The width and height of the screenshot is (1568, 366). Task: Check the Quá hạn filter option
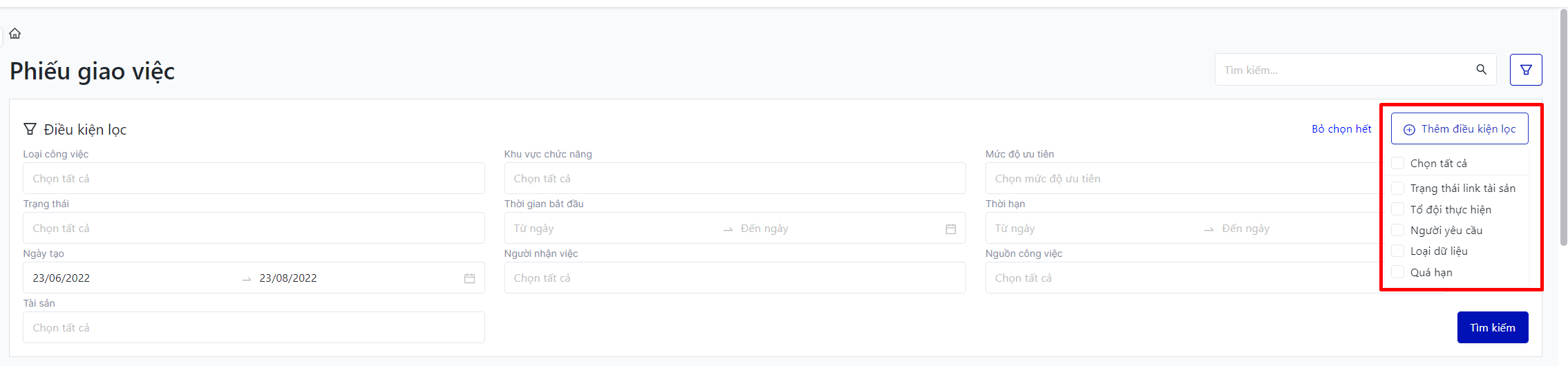(1398, 272)
